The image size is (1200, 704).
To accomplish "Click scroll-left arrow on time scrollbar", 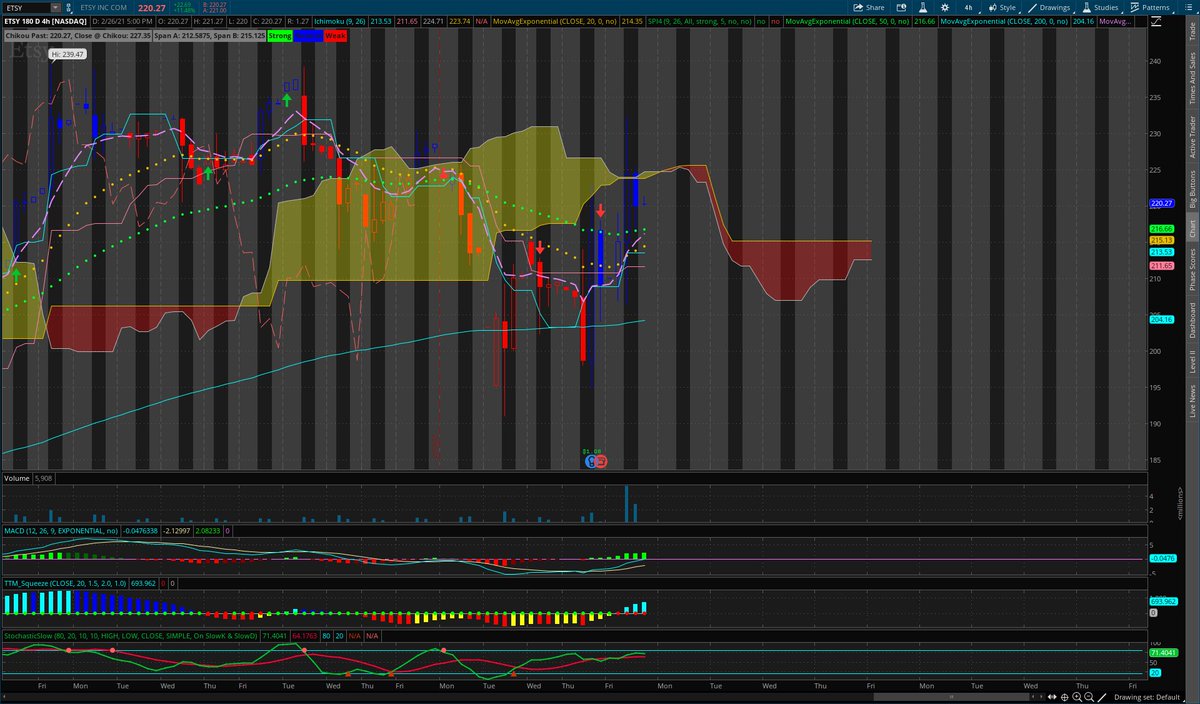I will [1033, 697].
